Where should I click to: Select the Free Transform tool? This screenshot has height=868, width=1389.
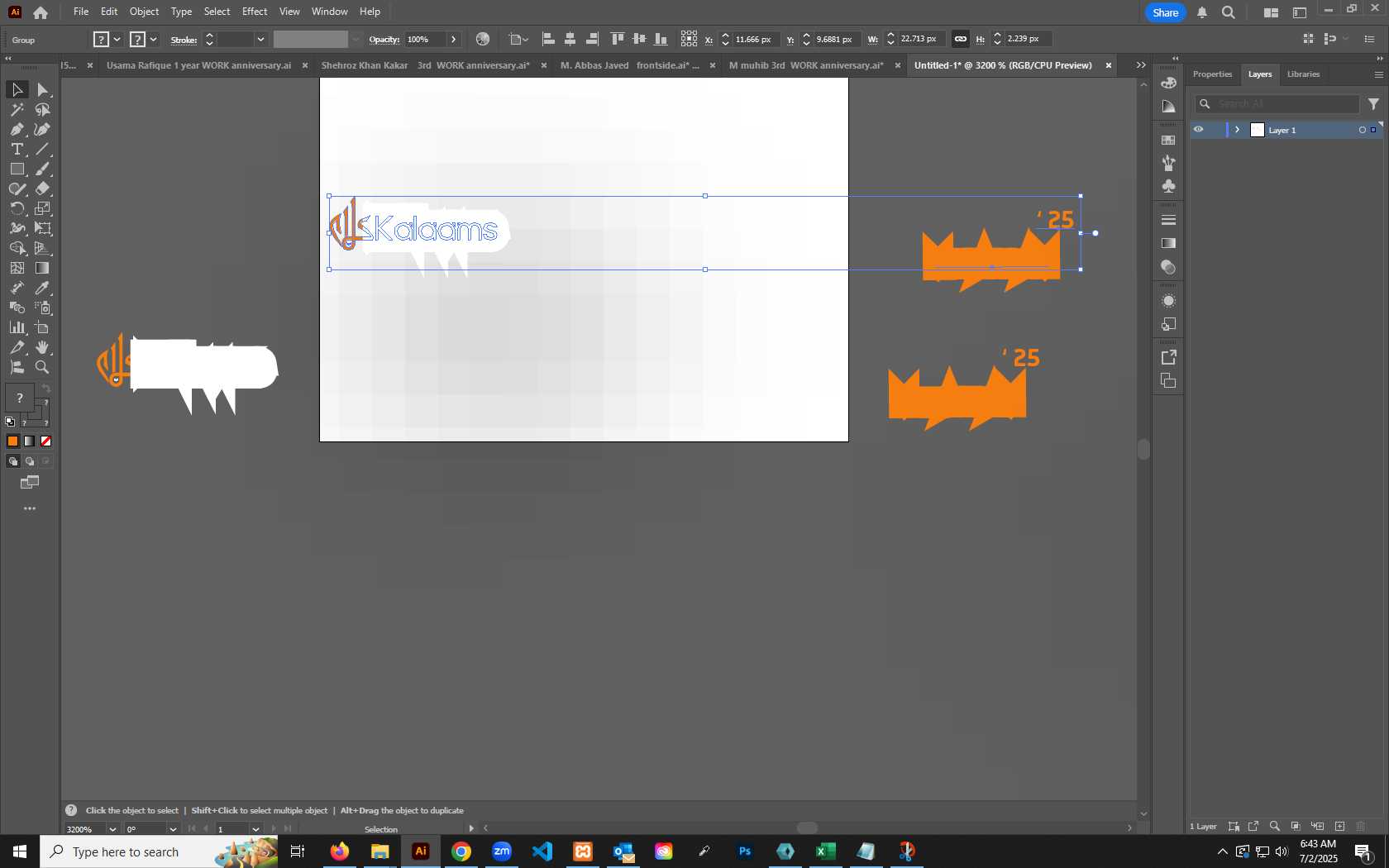[x=43, y=228]
